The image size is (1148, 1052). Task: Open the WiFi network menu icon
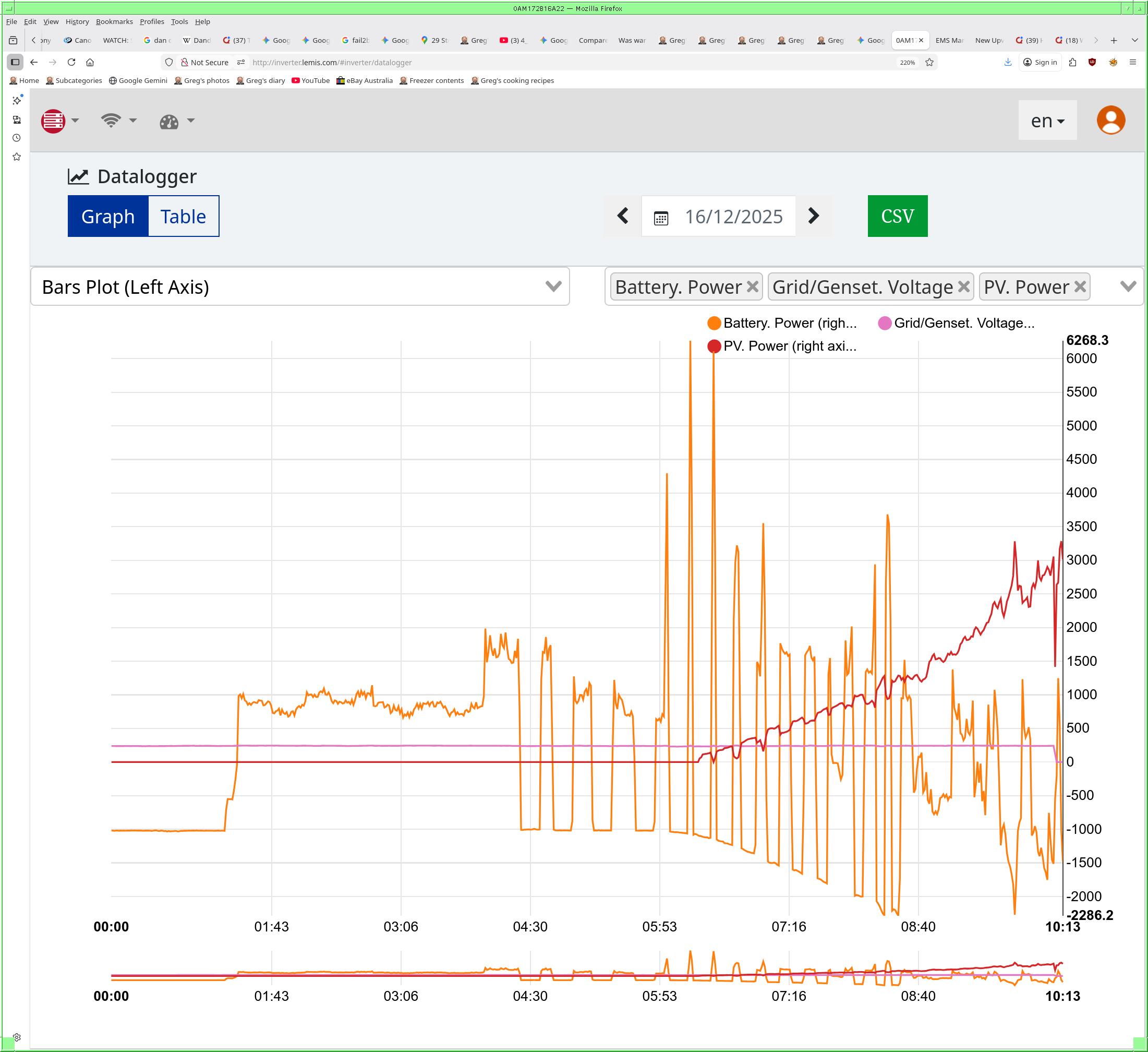111,121
